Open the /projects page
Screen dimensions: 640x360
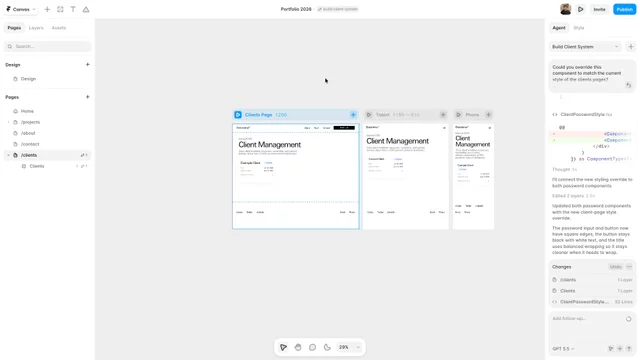(x=31, y=122)
